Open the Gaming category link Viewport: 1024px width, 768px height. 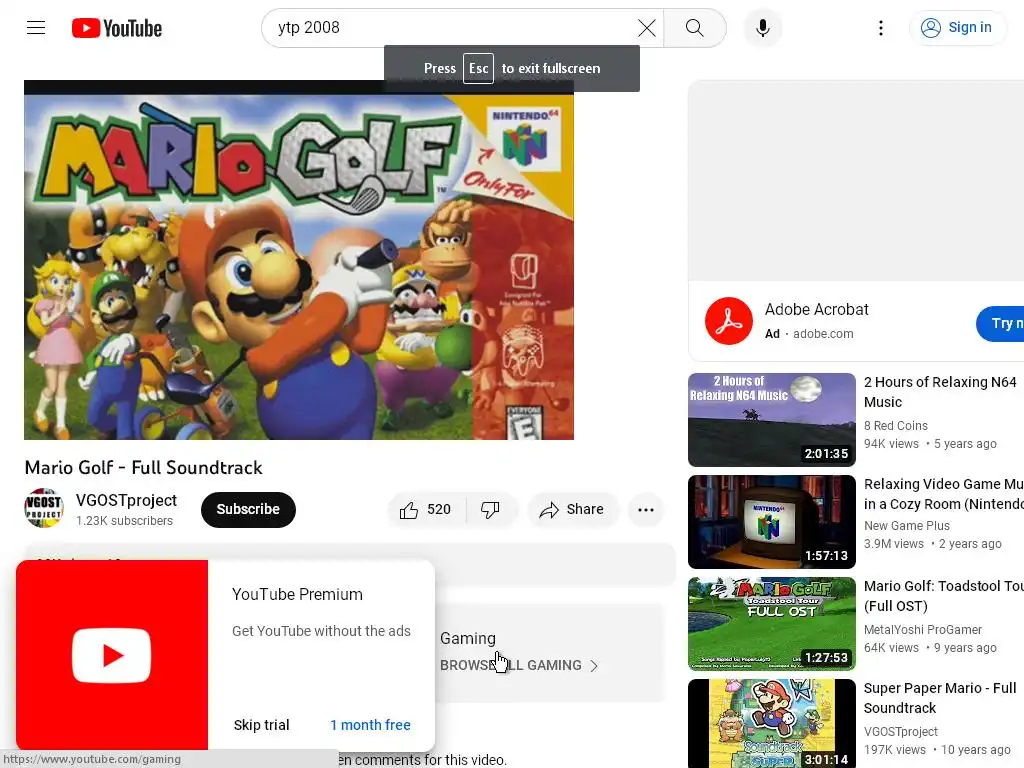468,638
